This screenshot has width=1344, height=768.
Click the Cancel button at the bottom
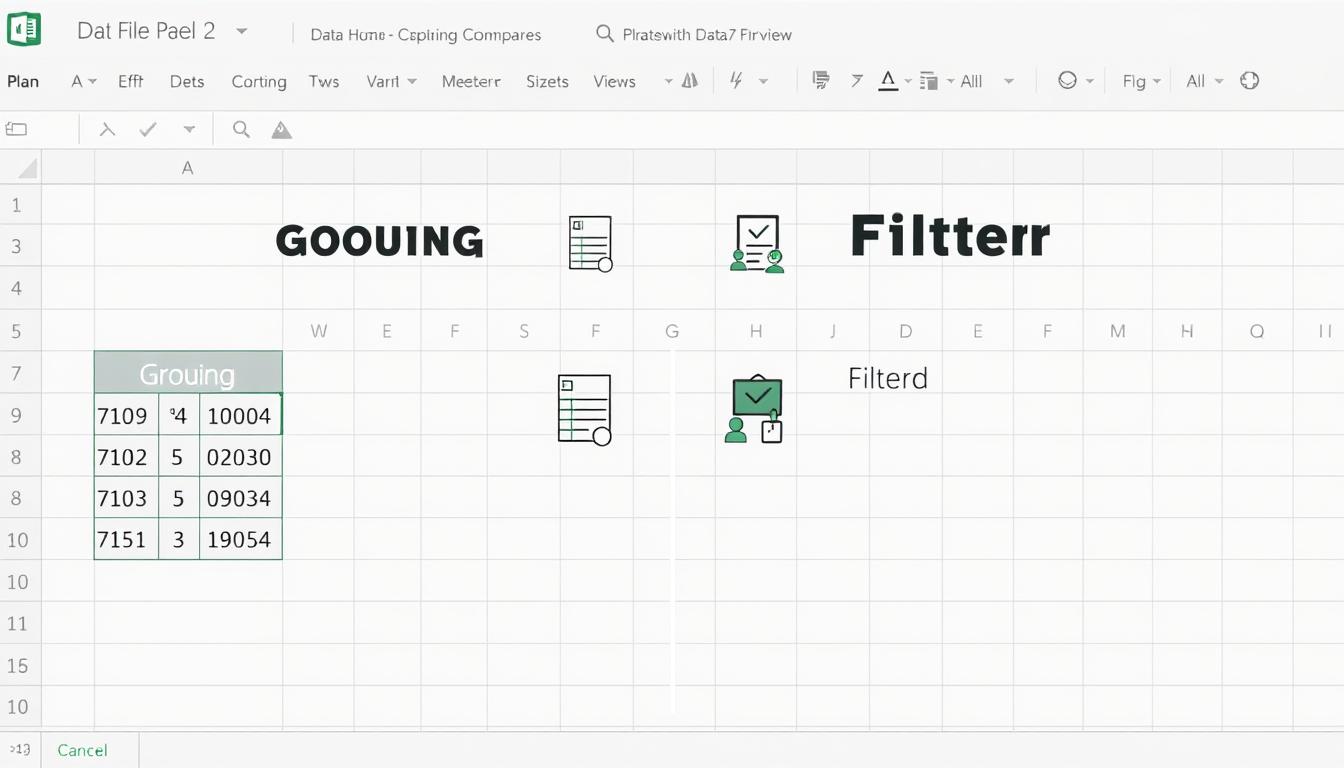click(x=82, y=750)
